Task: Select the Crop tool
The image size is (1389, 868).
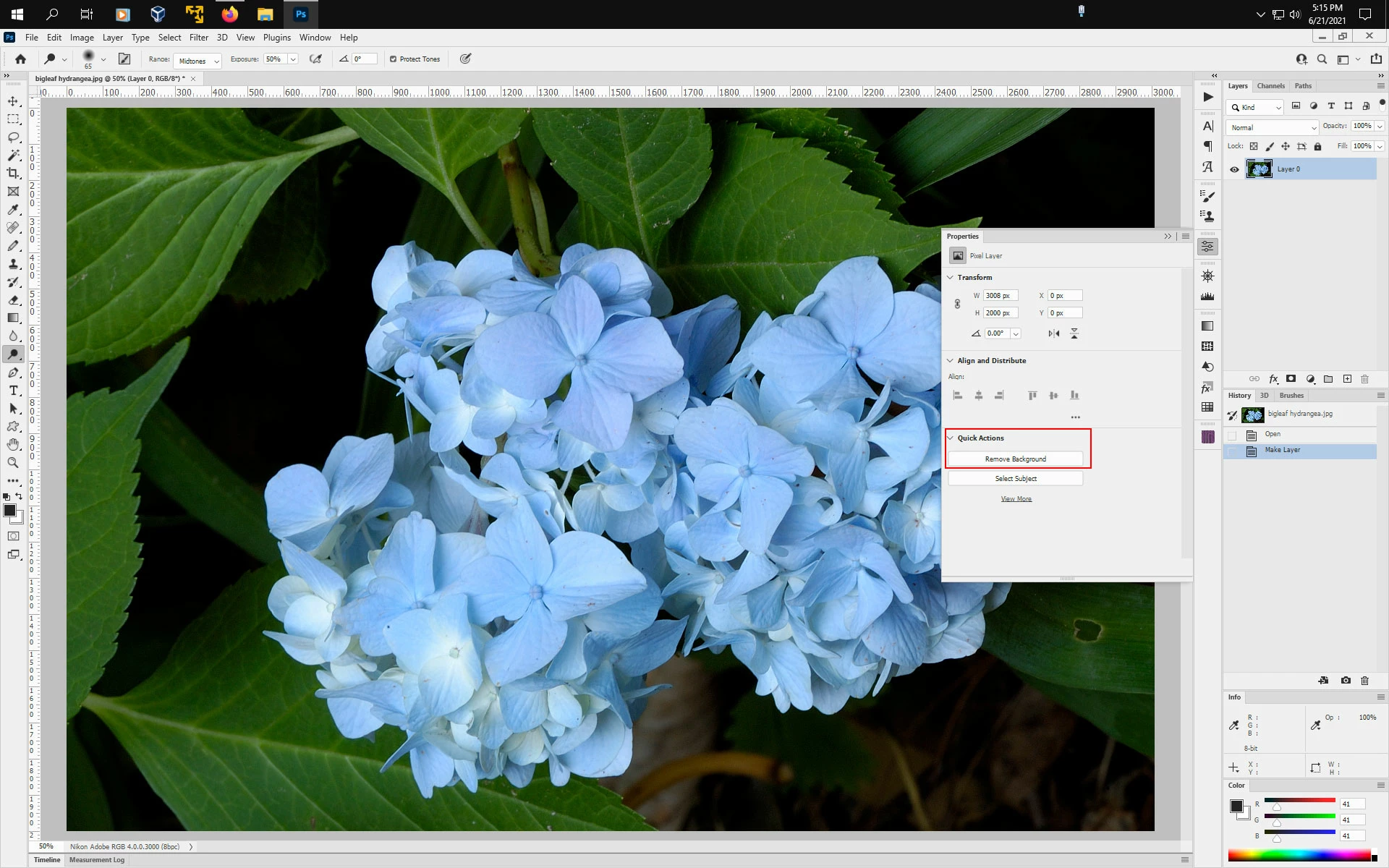Action: [x=13, y=173]
